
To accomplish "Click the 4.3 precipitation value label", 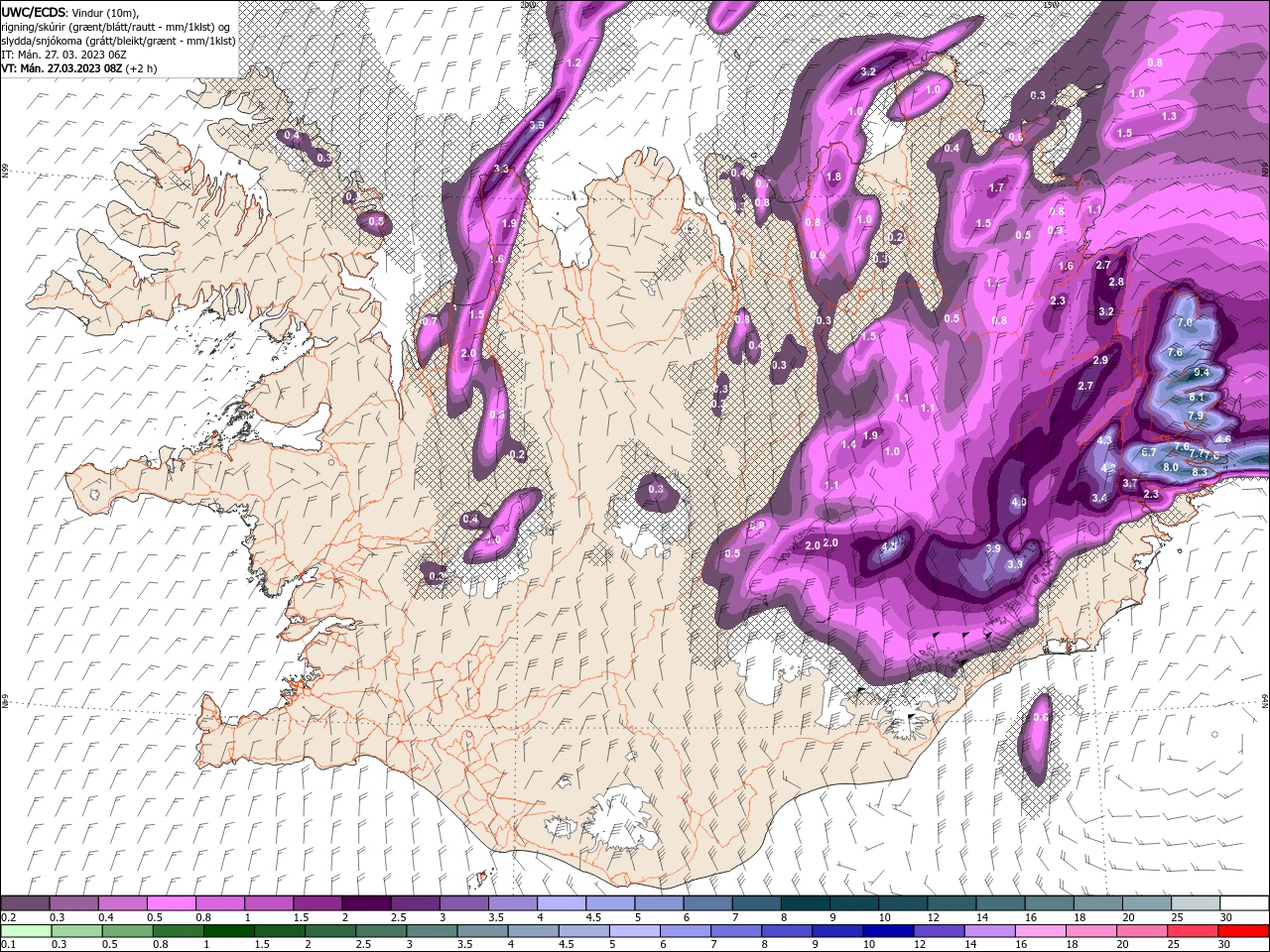I will pos(1104,440).
